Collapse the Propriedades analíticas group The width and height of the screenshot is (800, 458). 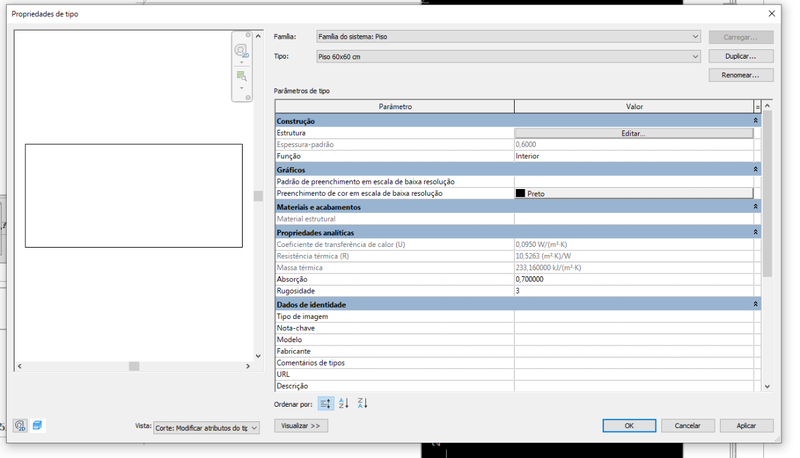click(x=755, y=232)
